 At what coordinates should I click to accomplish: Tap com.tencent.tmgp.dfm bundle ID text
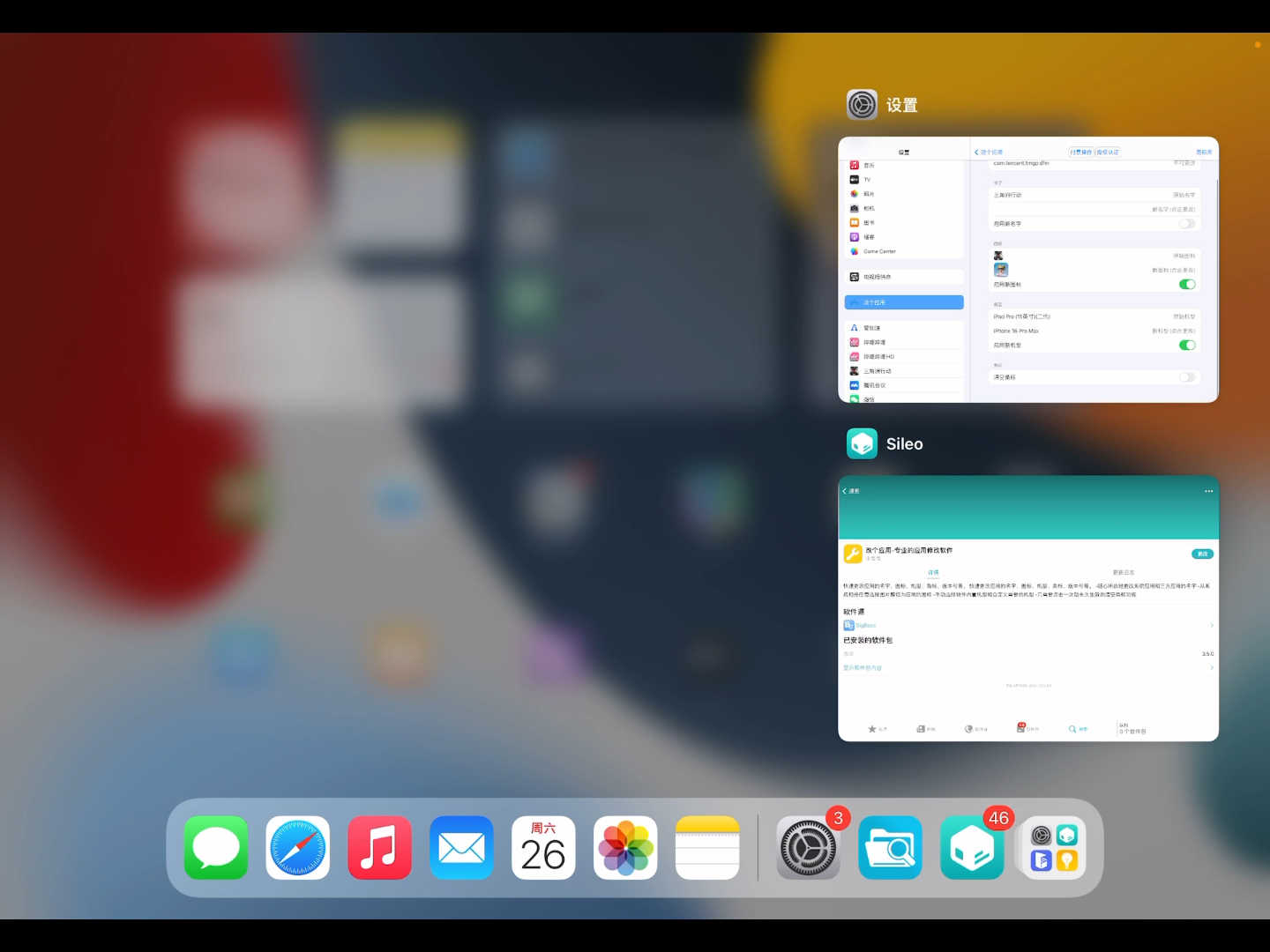coord(1021,164)
